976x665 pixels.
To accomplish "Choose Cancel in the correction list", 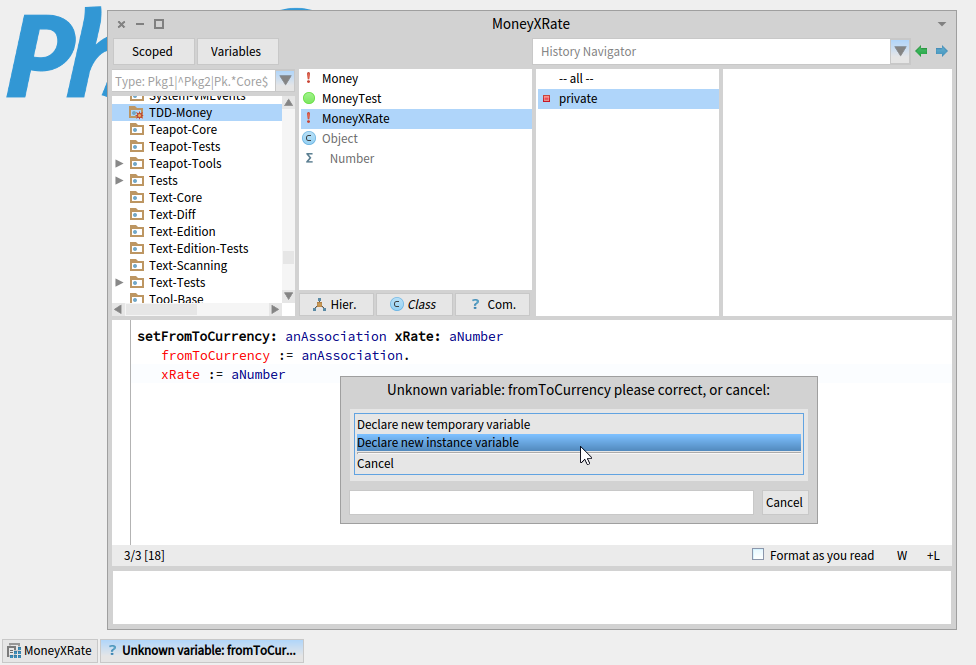I will click(578, 463).
